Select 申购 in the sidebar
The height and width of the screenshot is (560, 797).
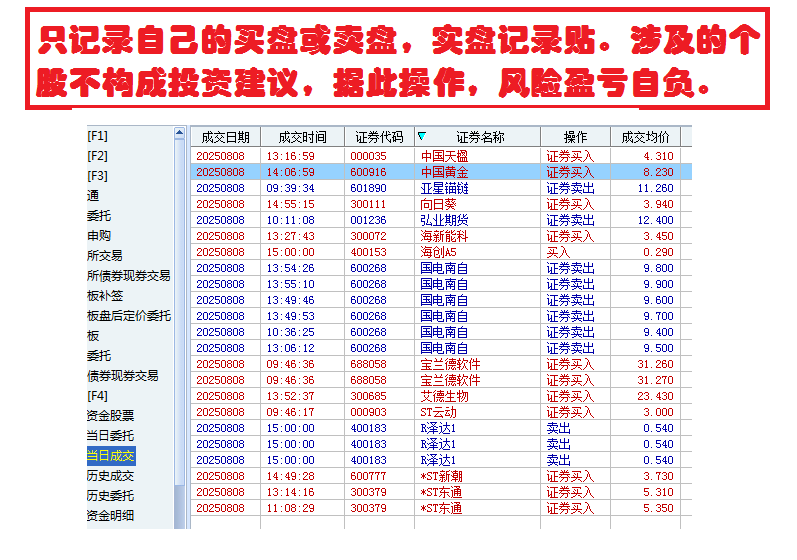pos(99,236)
